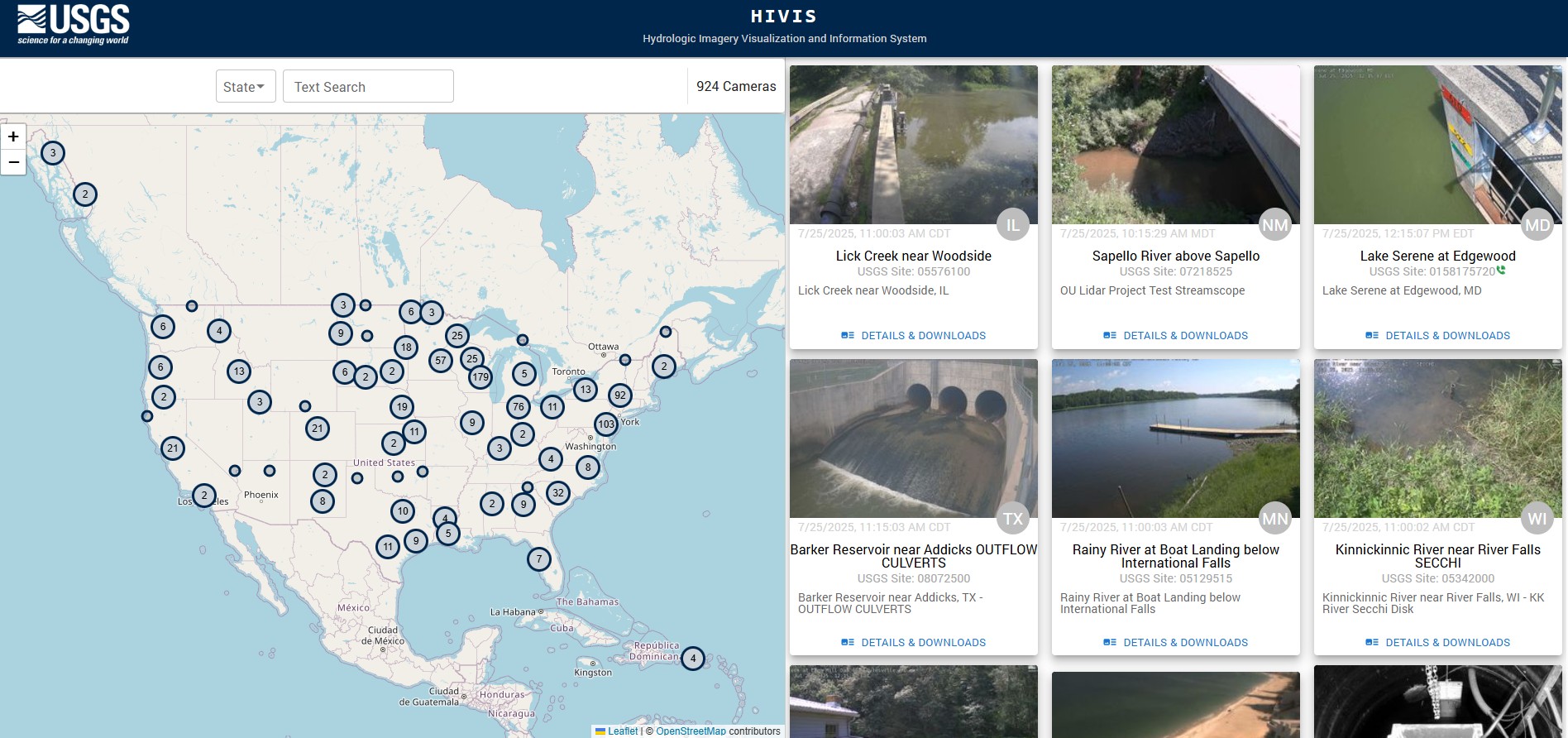1568x738 pixels.
Task: Select the 7 cluster marker in Florida
Action: (x=539, y=559)
